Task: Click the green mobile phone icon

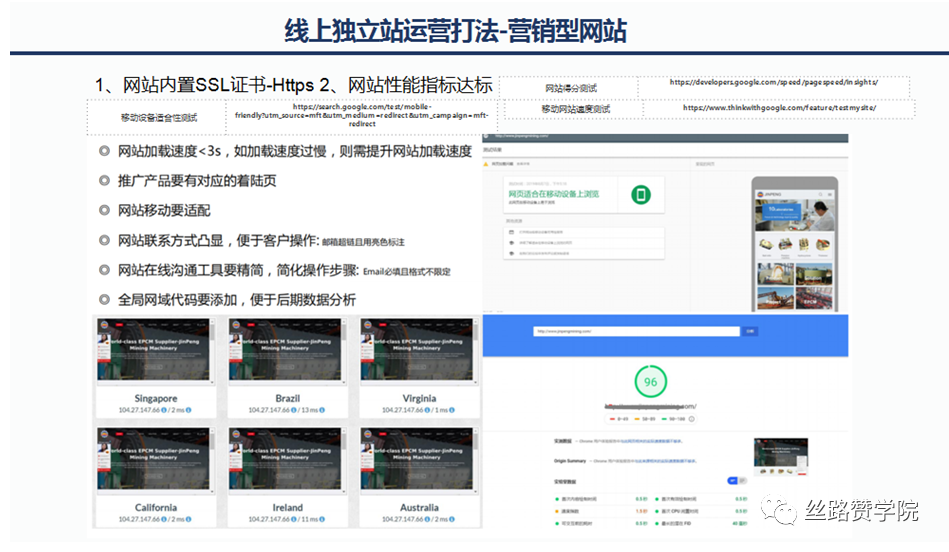Action: 640,195
